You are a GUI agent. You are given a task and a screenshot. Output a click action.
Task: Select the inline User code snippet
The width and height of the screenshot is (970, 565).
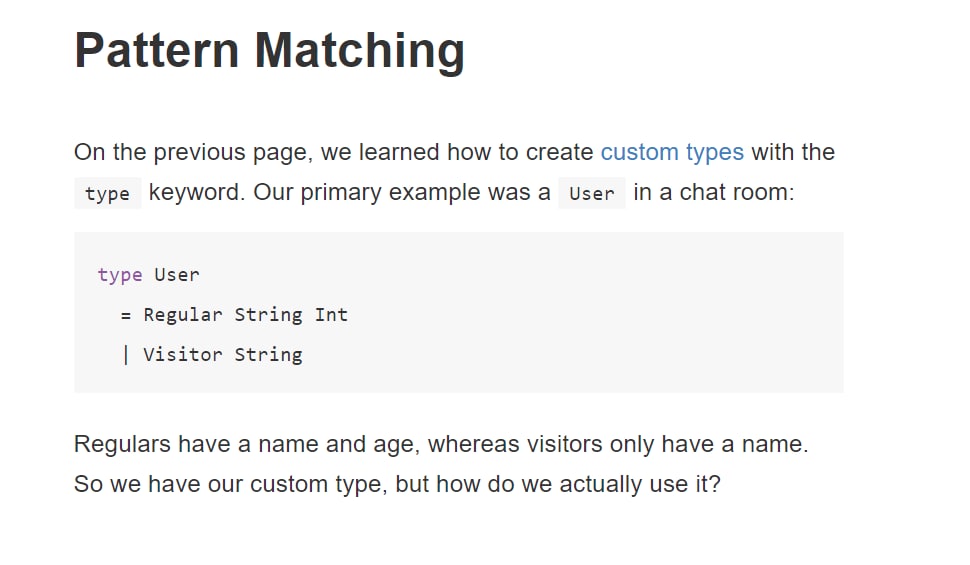[x=591, y=194]
